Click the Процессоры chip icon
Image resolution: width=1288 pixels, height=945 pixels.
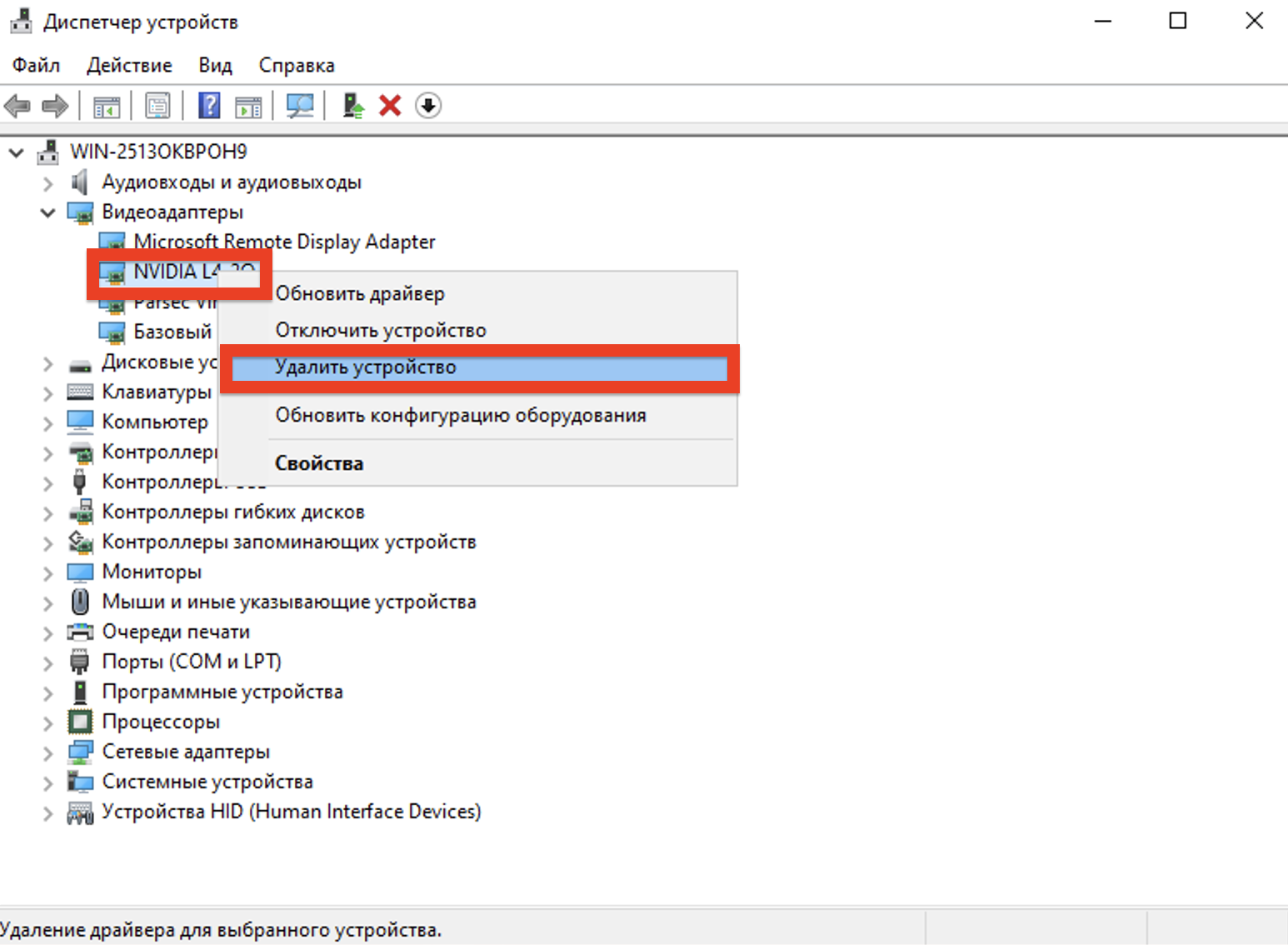click(x=81, y=722)
